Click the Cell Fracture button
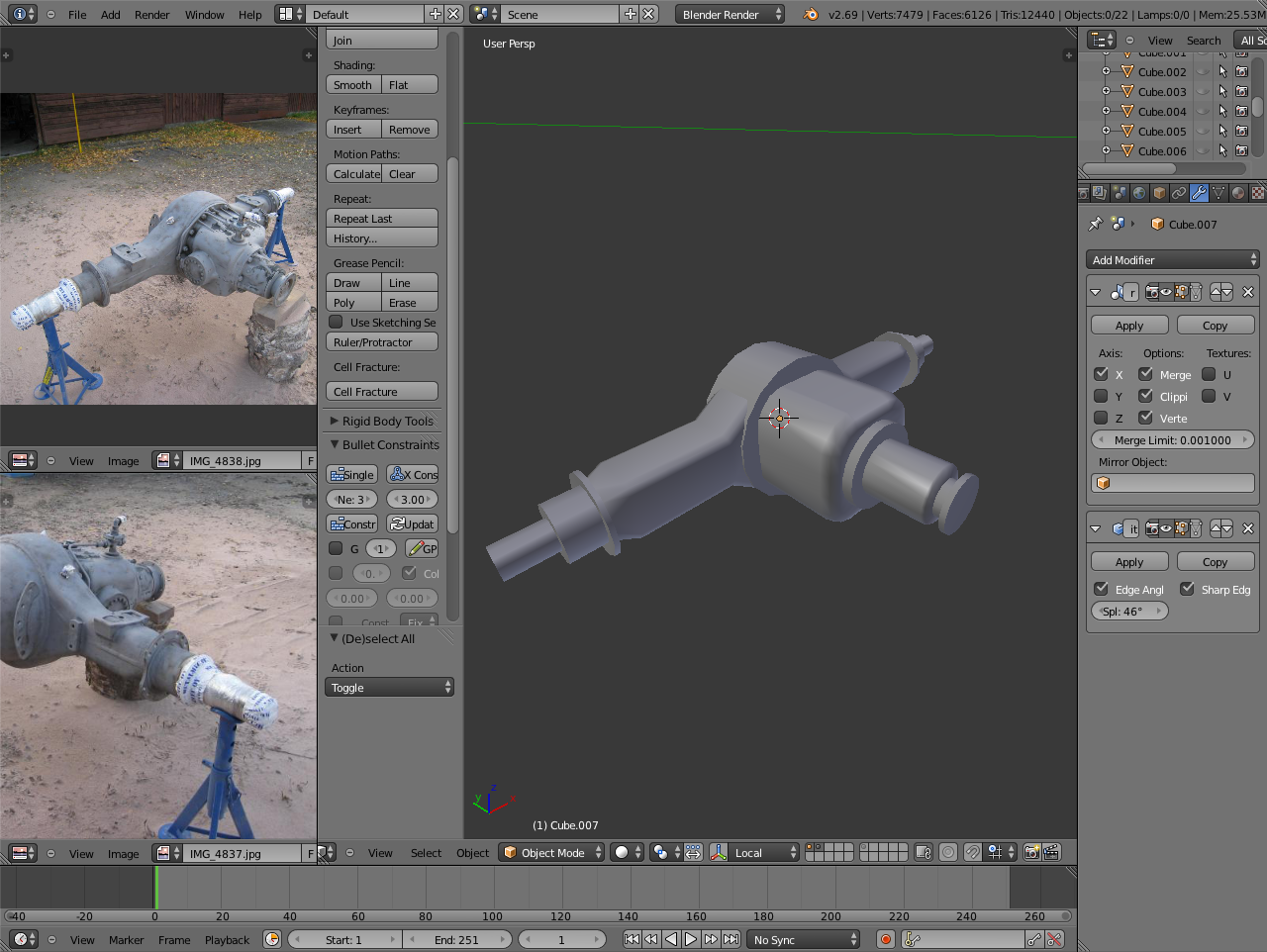The height and width of the screenshot is (952, 1267). tap(382, 392)
